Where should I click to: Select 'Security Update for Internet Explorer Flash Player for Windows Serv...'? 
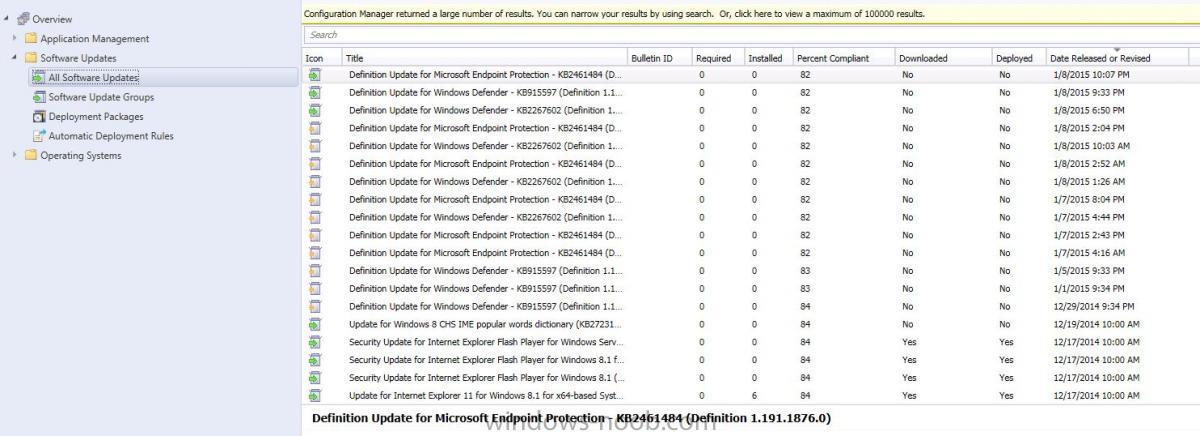(485, 342)
